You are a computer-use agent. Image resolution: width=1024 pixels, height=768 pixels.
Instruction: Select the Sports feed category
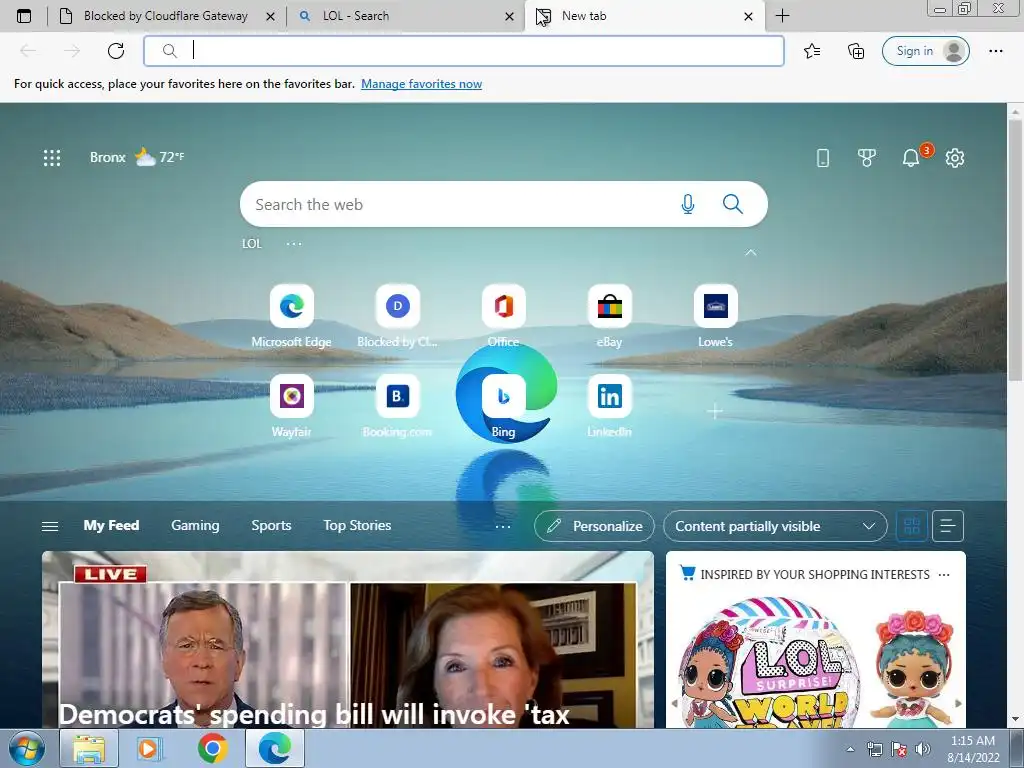point(271,526)
